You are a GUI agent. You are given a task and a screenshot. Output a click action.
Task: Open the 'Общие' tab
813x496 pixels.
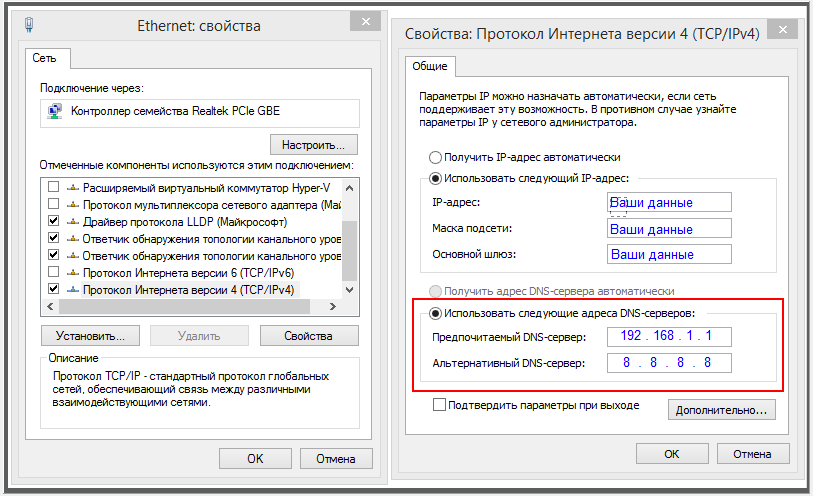point(430,66)
